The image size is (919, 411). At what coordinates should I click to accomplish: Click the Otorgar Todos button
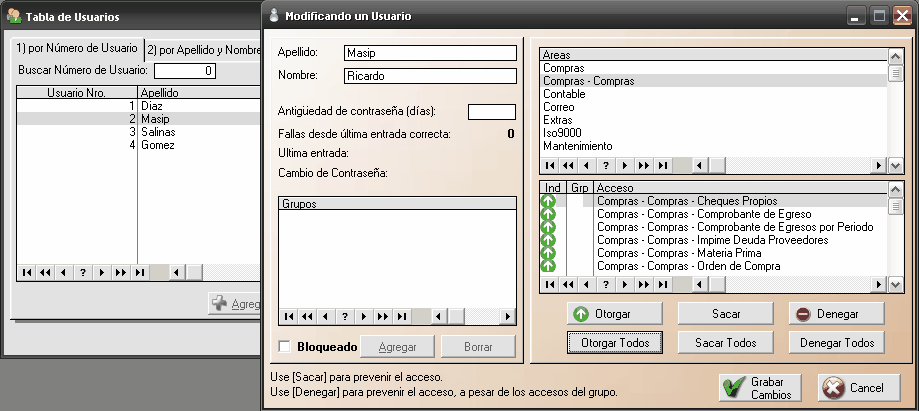point(615,343)
